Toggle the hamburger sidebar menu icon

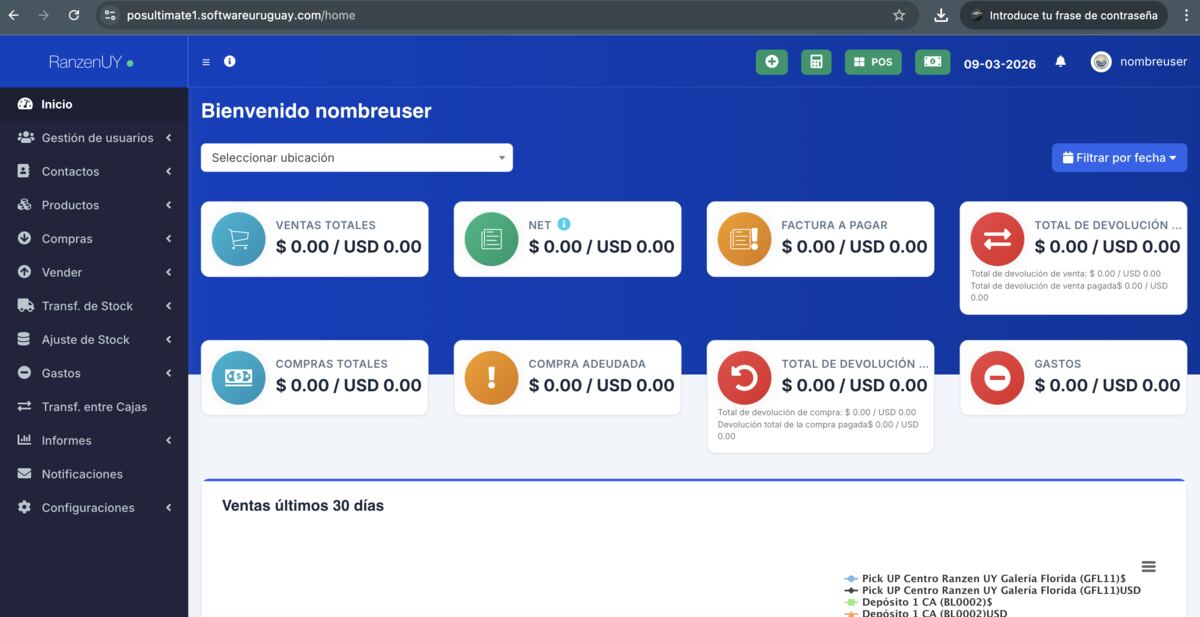206,62
